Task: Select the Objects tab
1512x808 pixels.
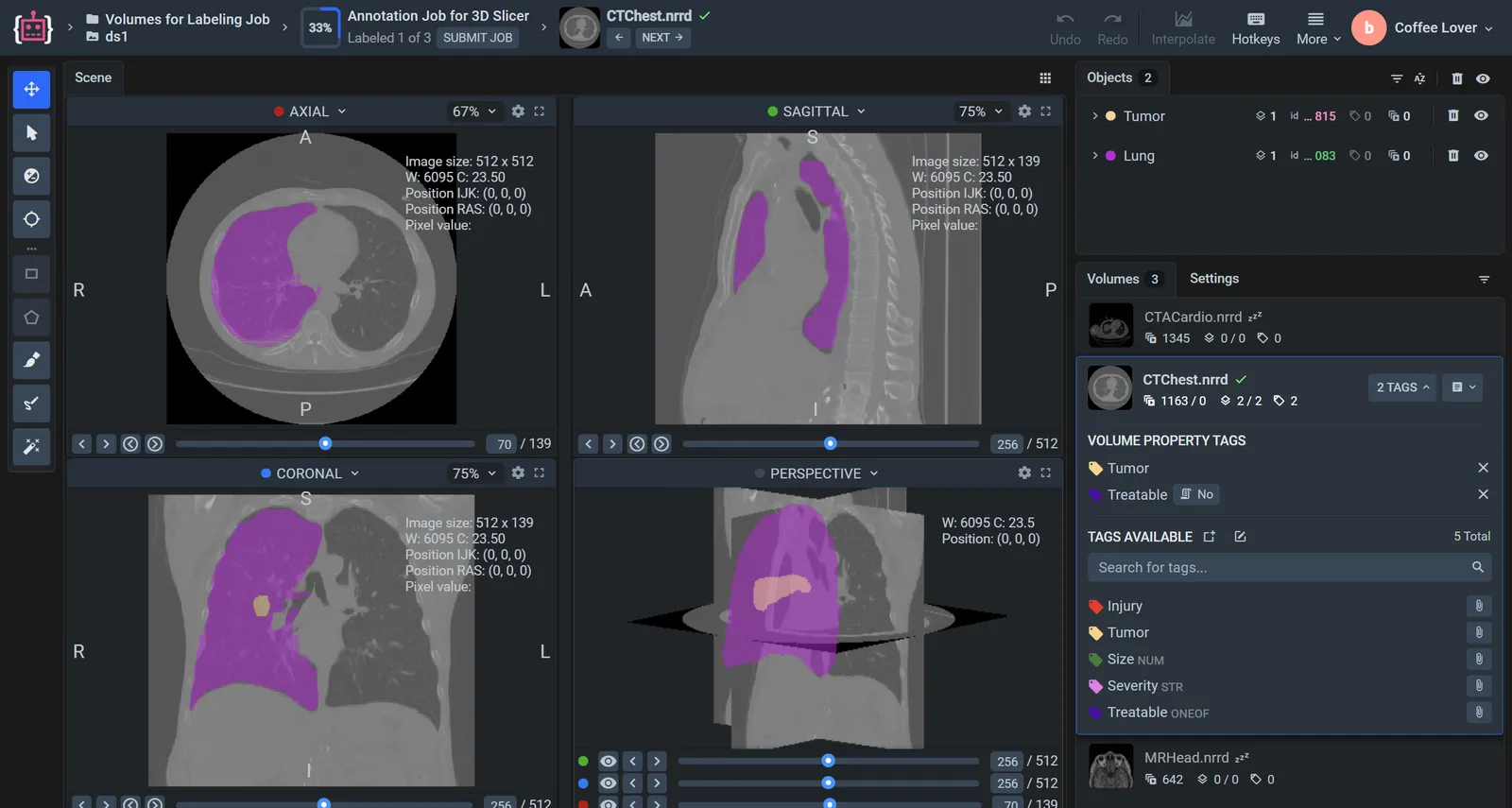Action: click(x=1122, y=77)
